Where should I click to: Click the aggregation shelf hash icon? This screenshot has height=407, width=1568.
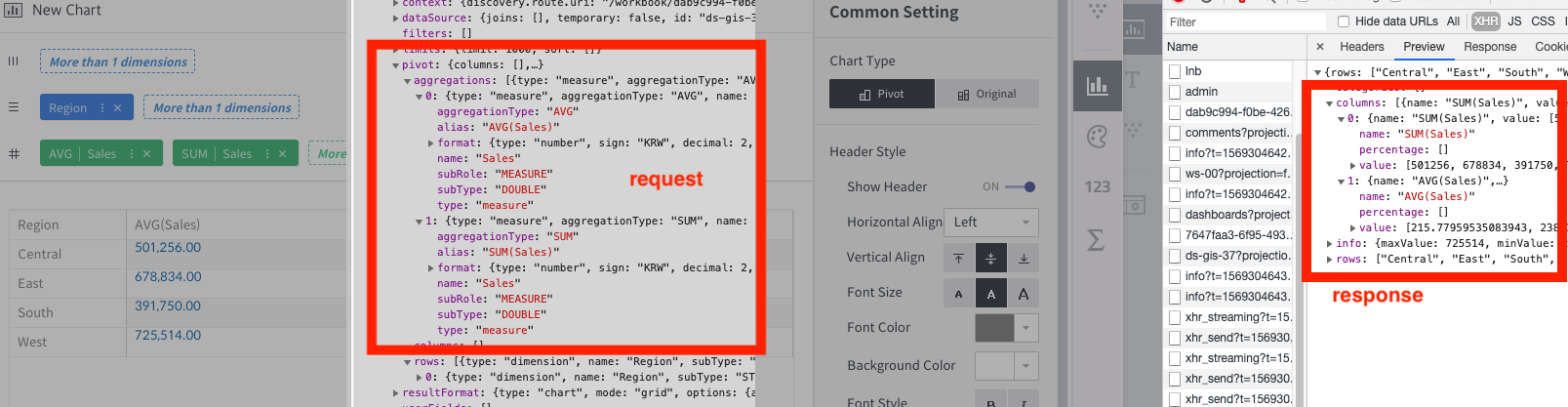(x=14, y=153)
